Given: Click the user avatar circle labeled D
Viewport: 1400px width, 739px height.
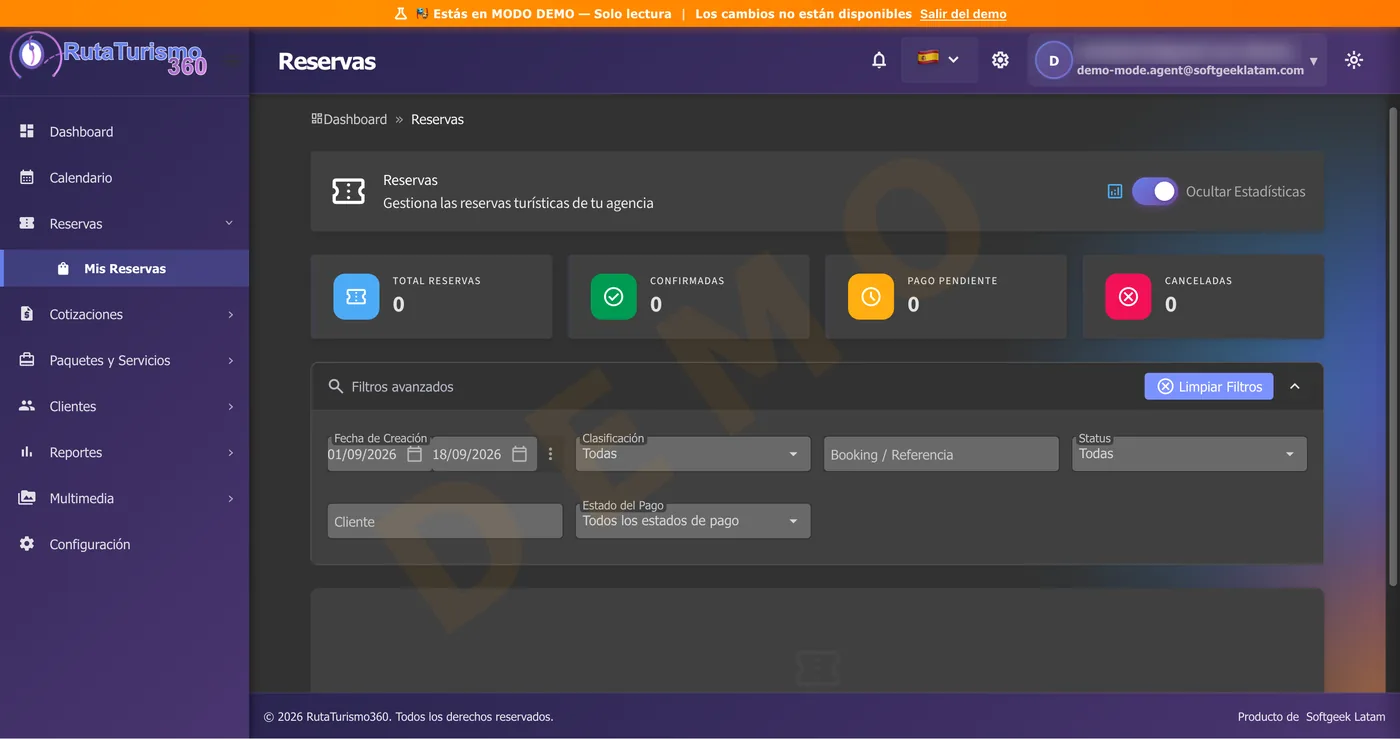Looking at the screenshot, I should (1054, 60).
